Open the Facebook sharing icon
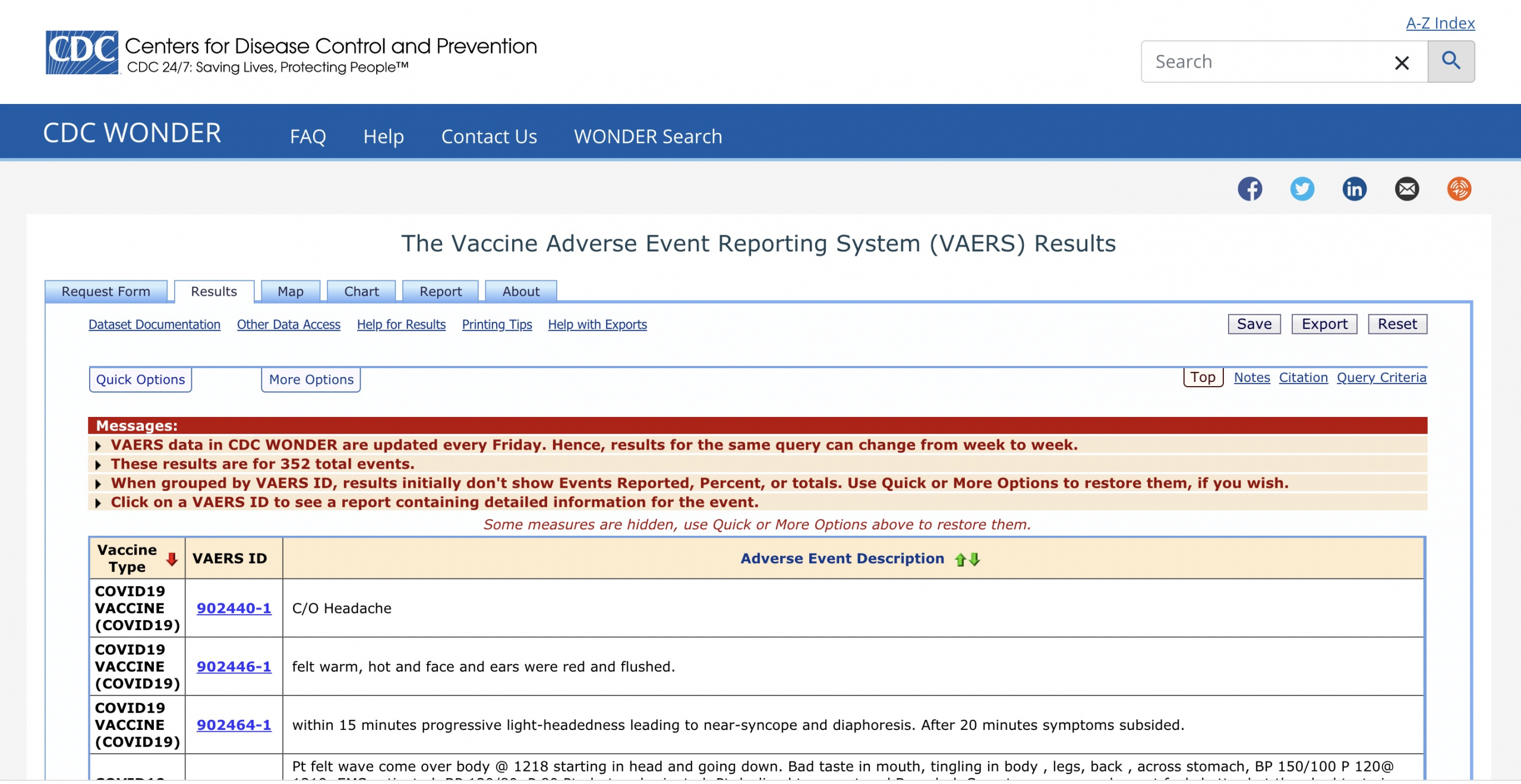The image size is (1521, 784). pos(1251,189)
